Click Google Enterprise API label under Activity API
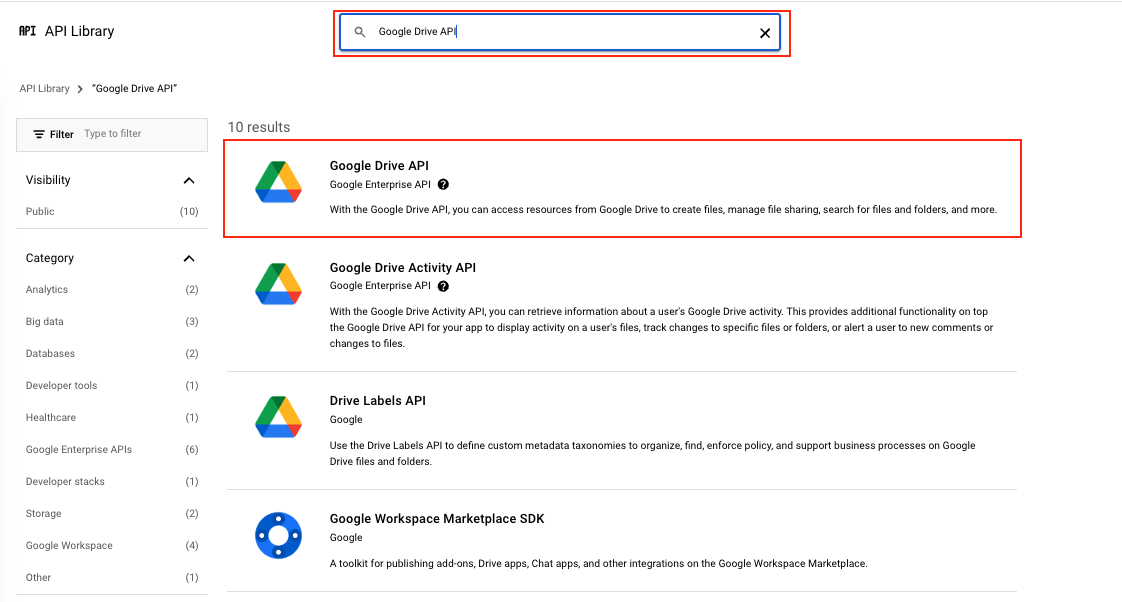1122x602 pixels. point(380,286)
